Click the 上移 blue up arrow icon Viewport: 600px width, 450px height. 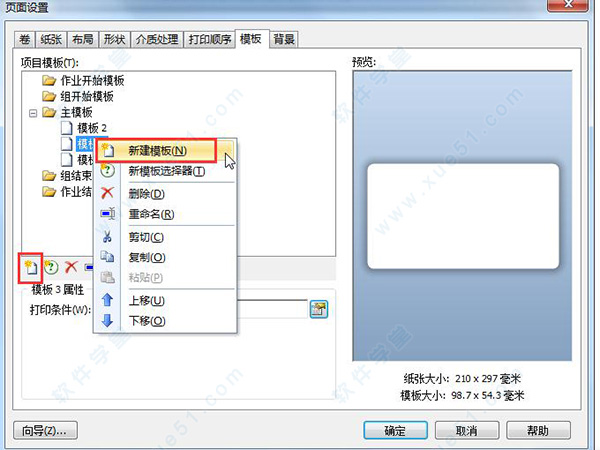tap(108, 300)
